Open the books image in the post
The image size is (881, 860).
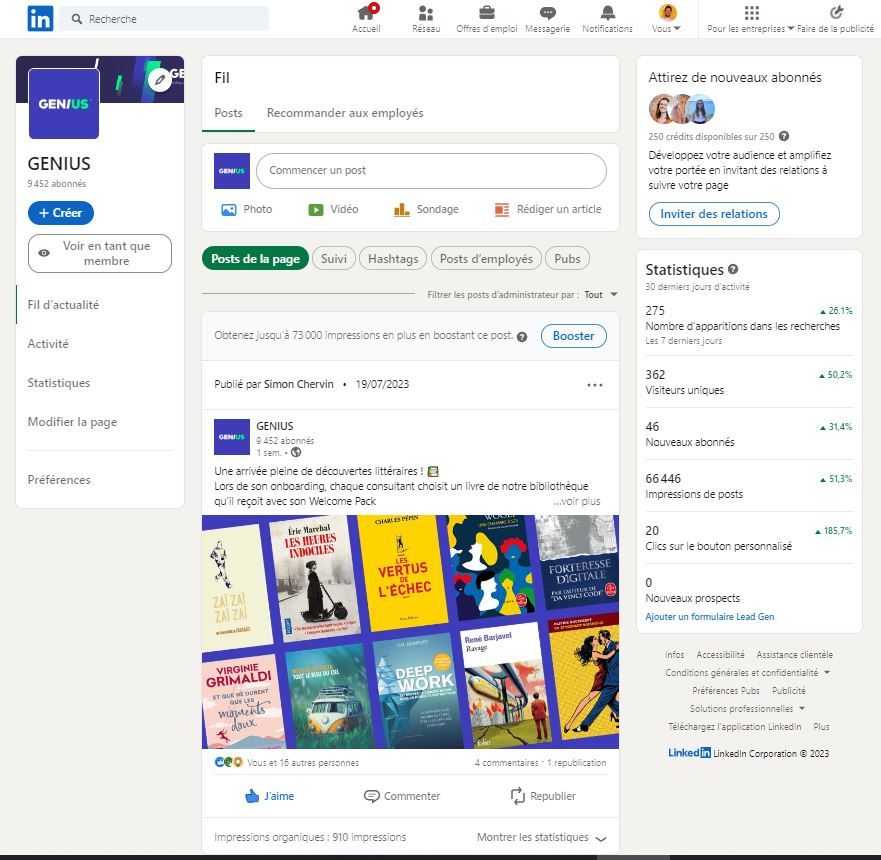(x=410, y=631)
